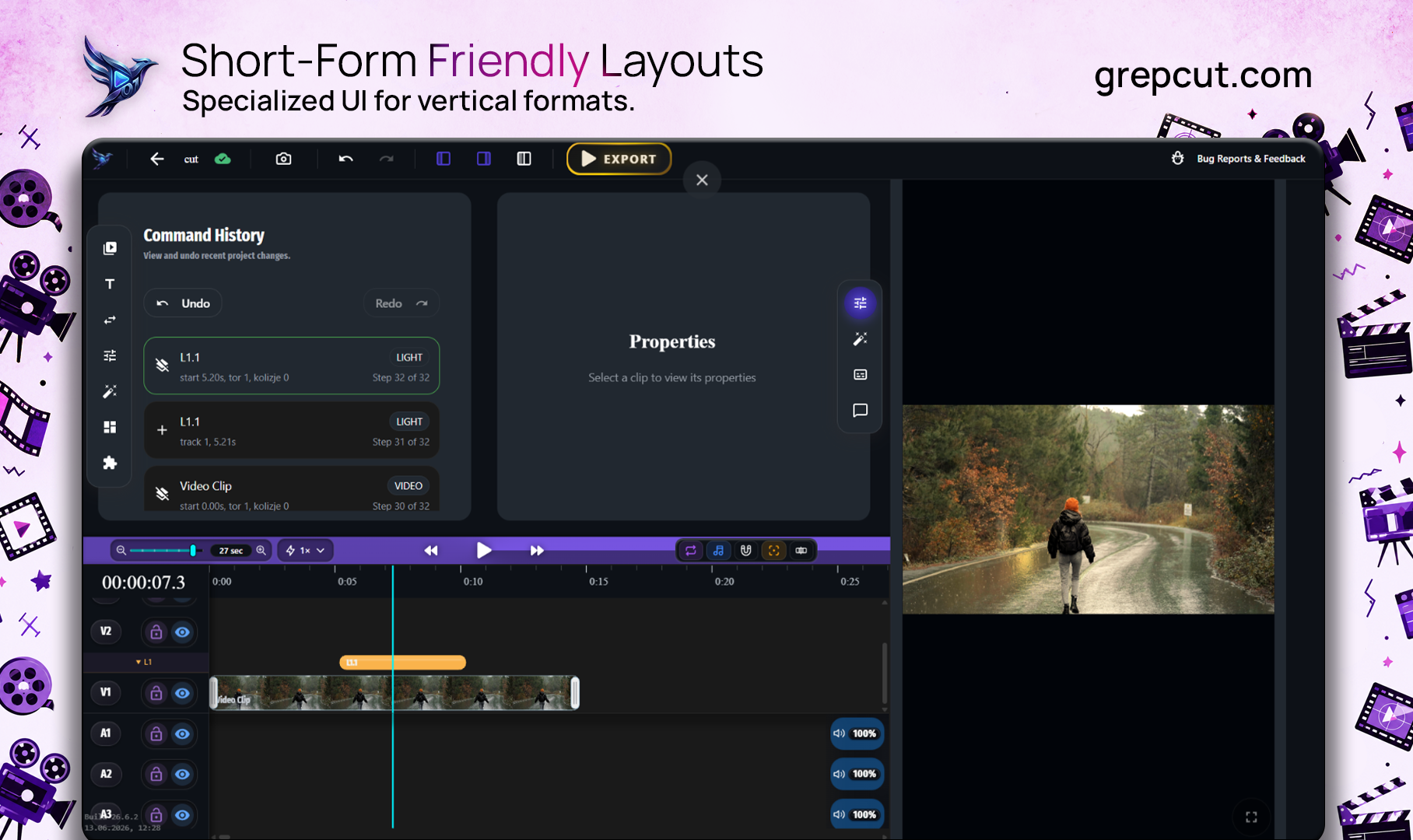Lock the A2 track
This screenshot has width=1413, height=840.
click(x=156, y=775)
